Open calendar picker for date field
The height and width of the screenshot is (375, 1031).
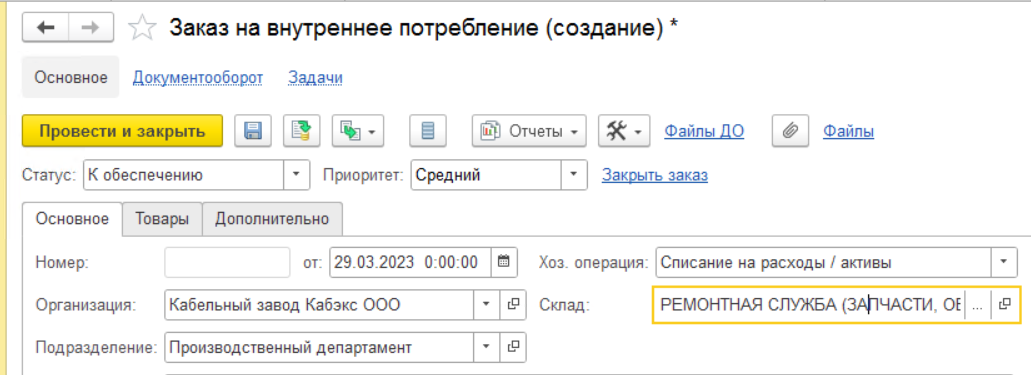tap(504, 262)
